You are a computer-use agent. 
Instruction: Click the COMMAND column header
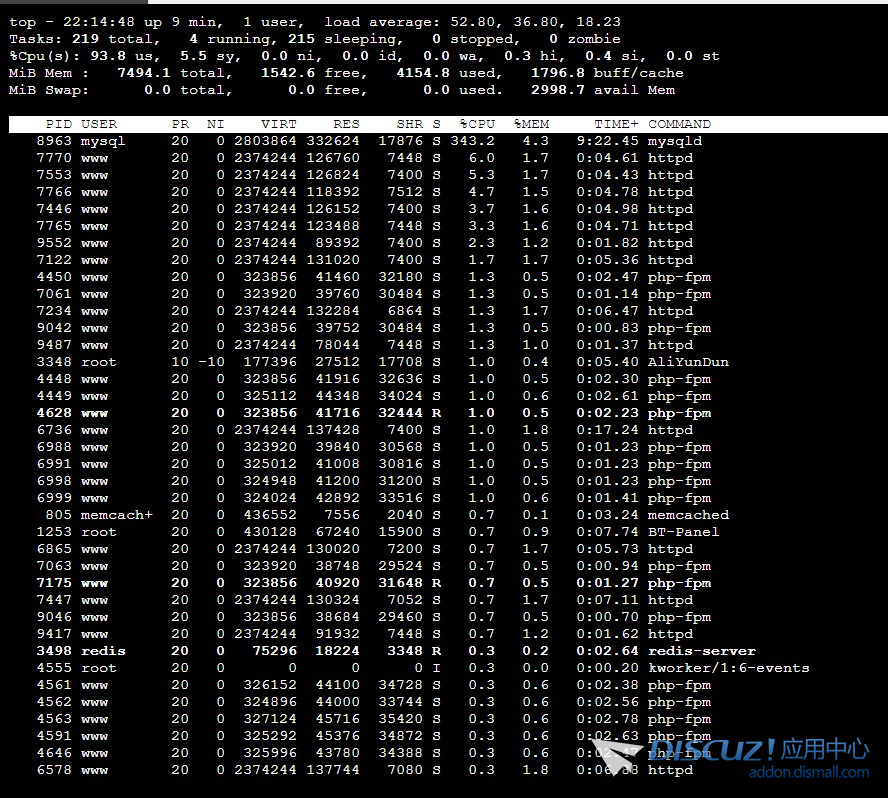point(679,124)
